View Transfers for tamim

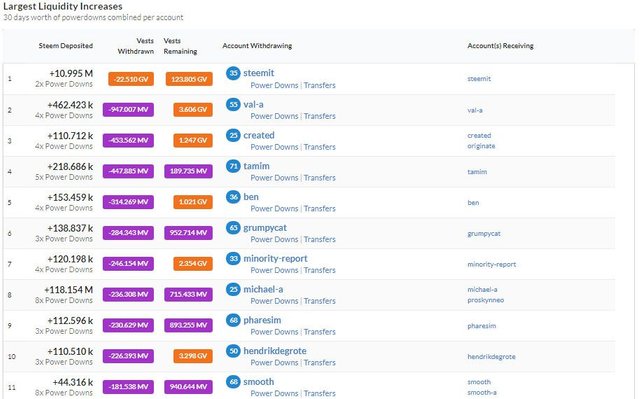click(320, 178)
